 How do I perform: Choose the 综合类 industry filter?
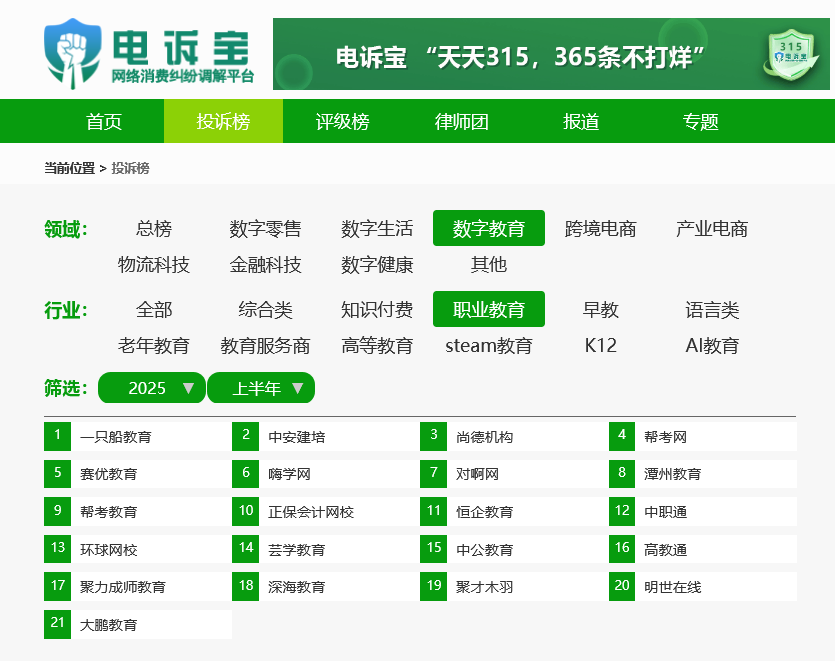pos(265,309)
